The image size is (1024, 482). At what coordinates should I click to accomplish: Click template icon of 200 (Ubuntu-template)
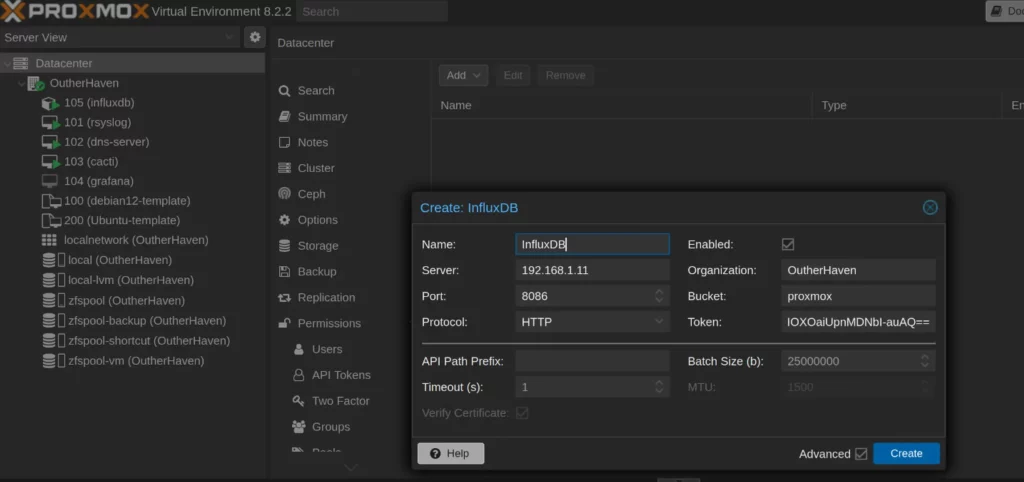(51, 221)
